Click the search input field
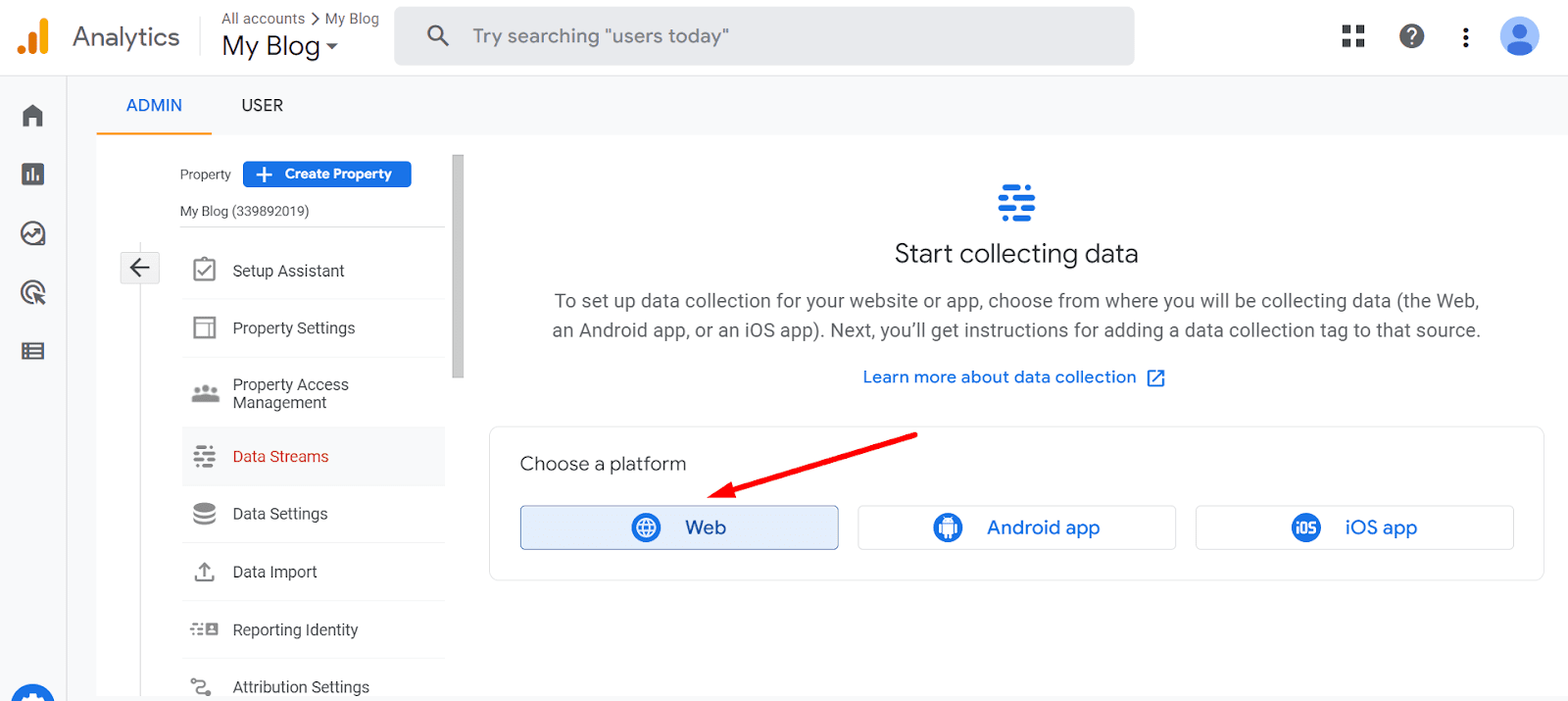 coord(764,36)
